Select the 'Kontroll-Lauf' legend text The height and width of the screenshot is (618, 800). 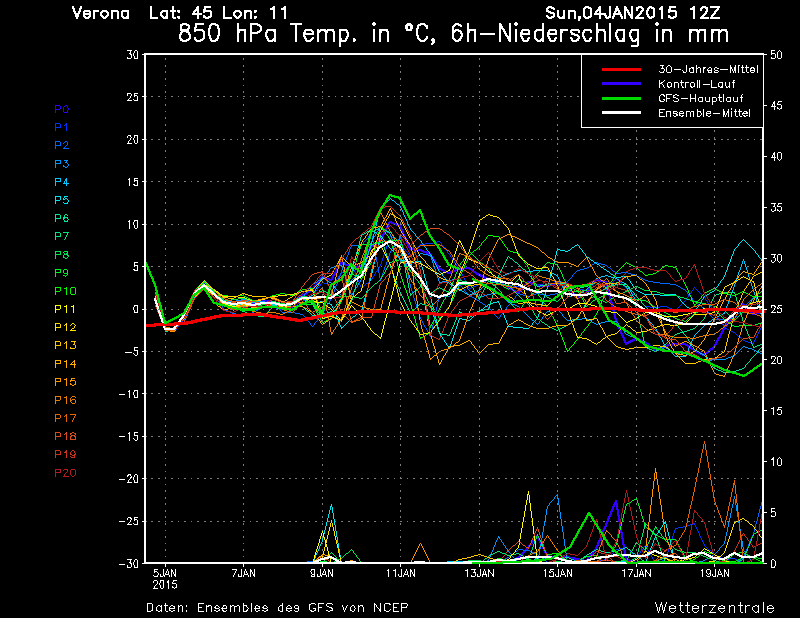[x=696, y=84]
